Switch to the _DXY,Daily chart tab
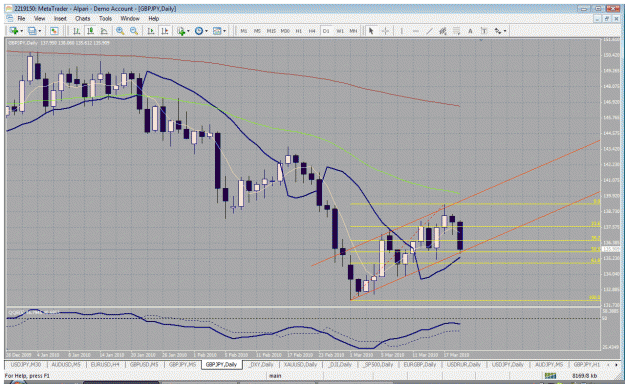Image resolution: width=625 pixels, height=384 pixels. click(x=261, y=364)
